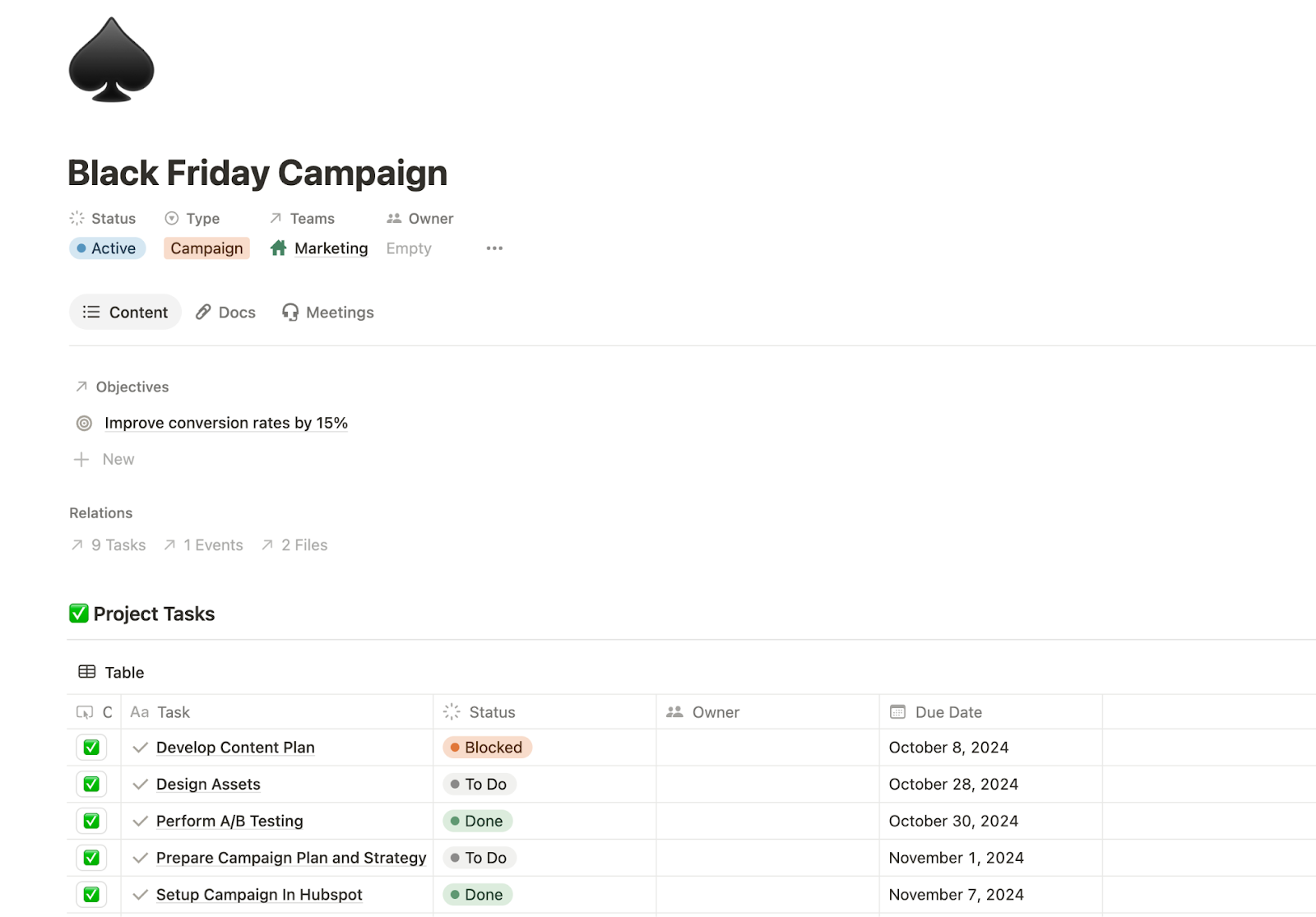
Task: Switch to the Docs tab
Action: click(x=226, y=313)
